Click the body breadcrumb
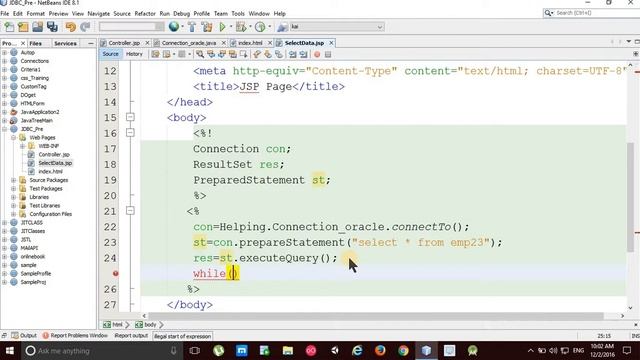 [146, 324]
